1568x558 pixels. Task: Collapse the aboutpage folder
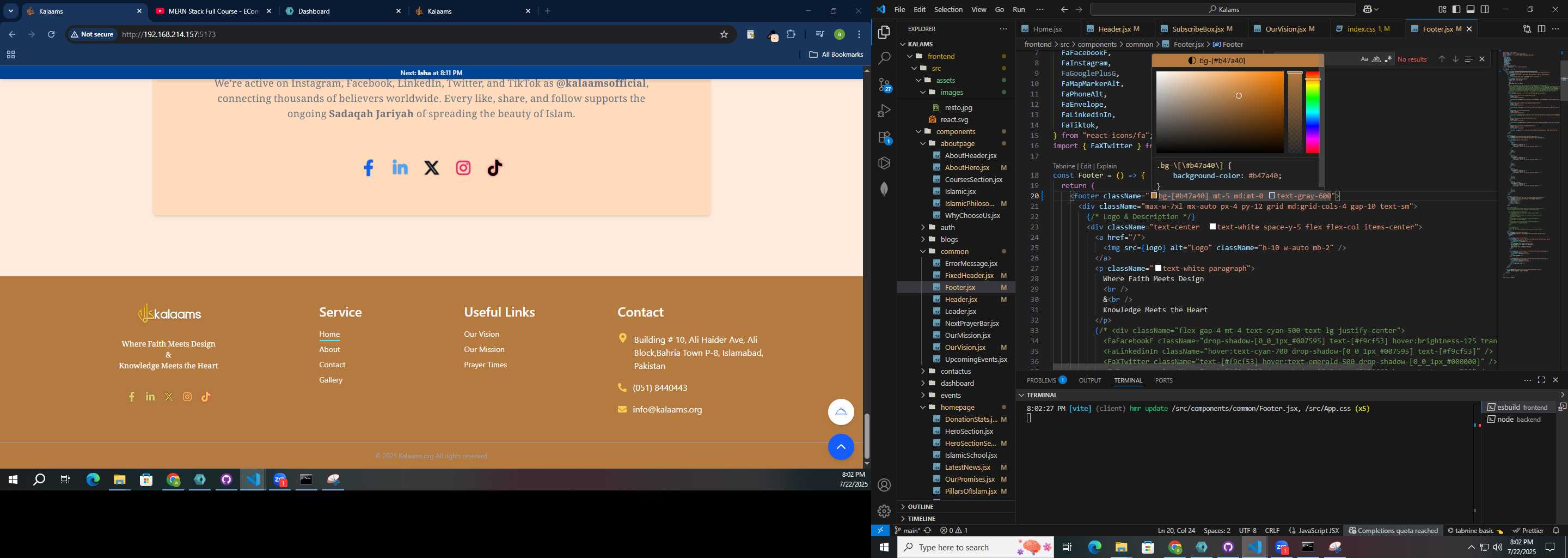[x=923, y=144]
